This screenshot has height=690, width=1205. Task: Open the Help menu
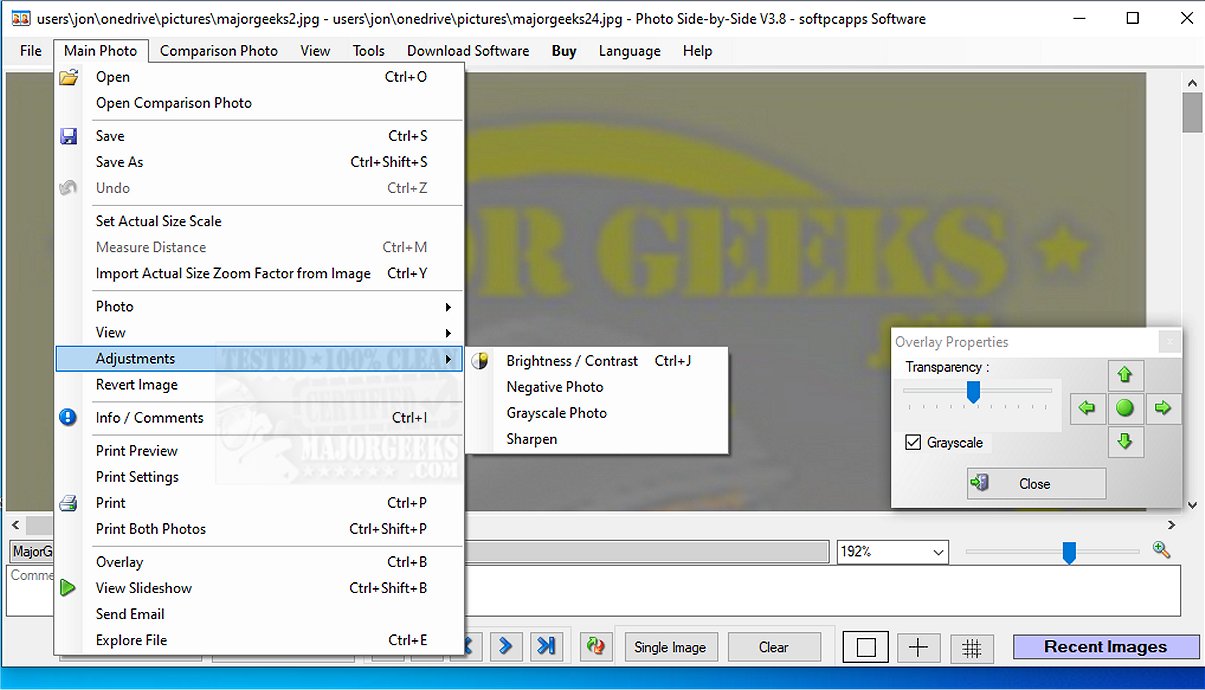point(698,51)
